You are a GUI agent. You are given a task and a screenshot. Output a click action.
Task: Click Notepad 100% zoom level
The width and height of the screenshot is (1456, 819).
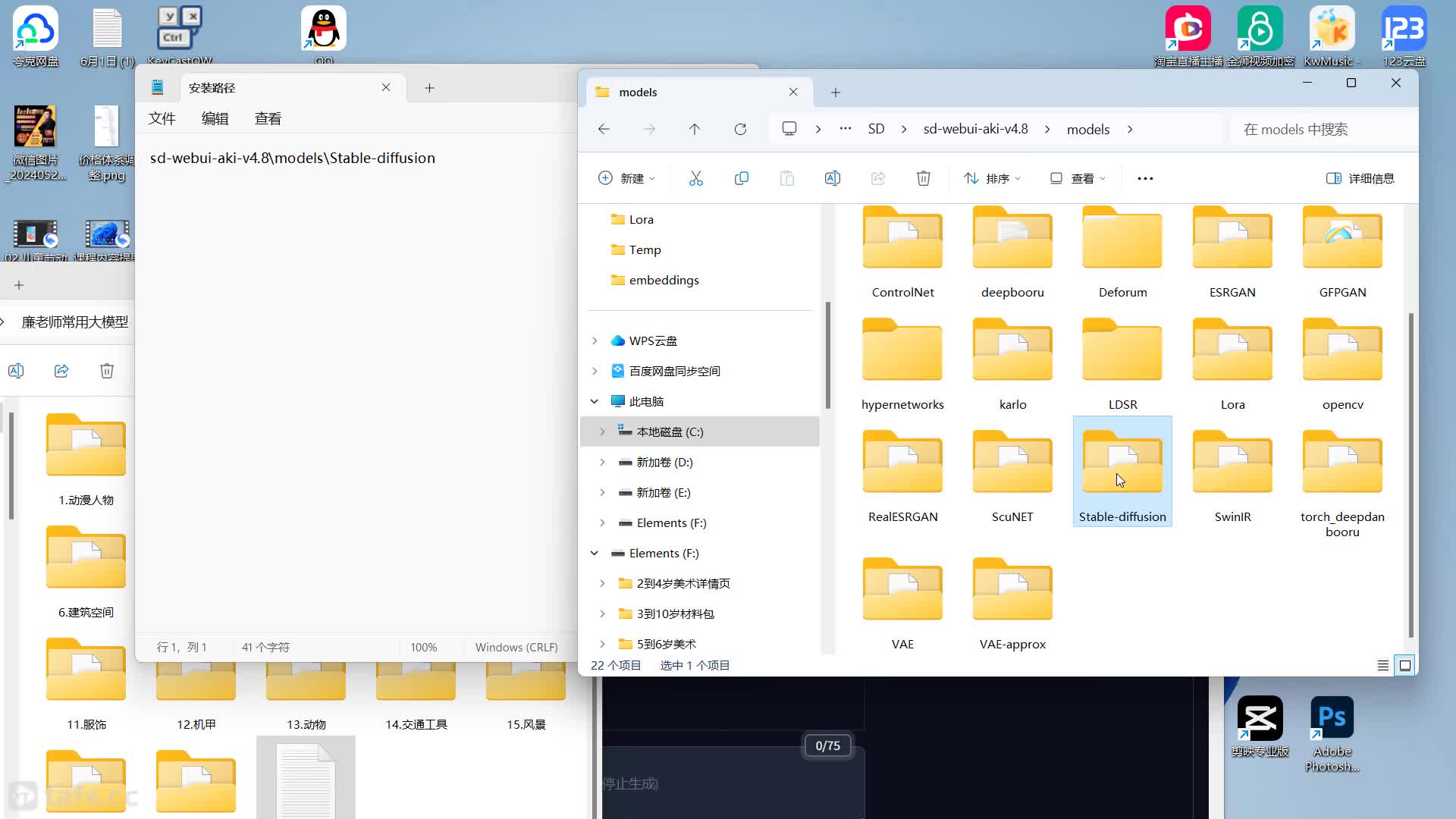423,647
